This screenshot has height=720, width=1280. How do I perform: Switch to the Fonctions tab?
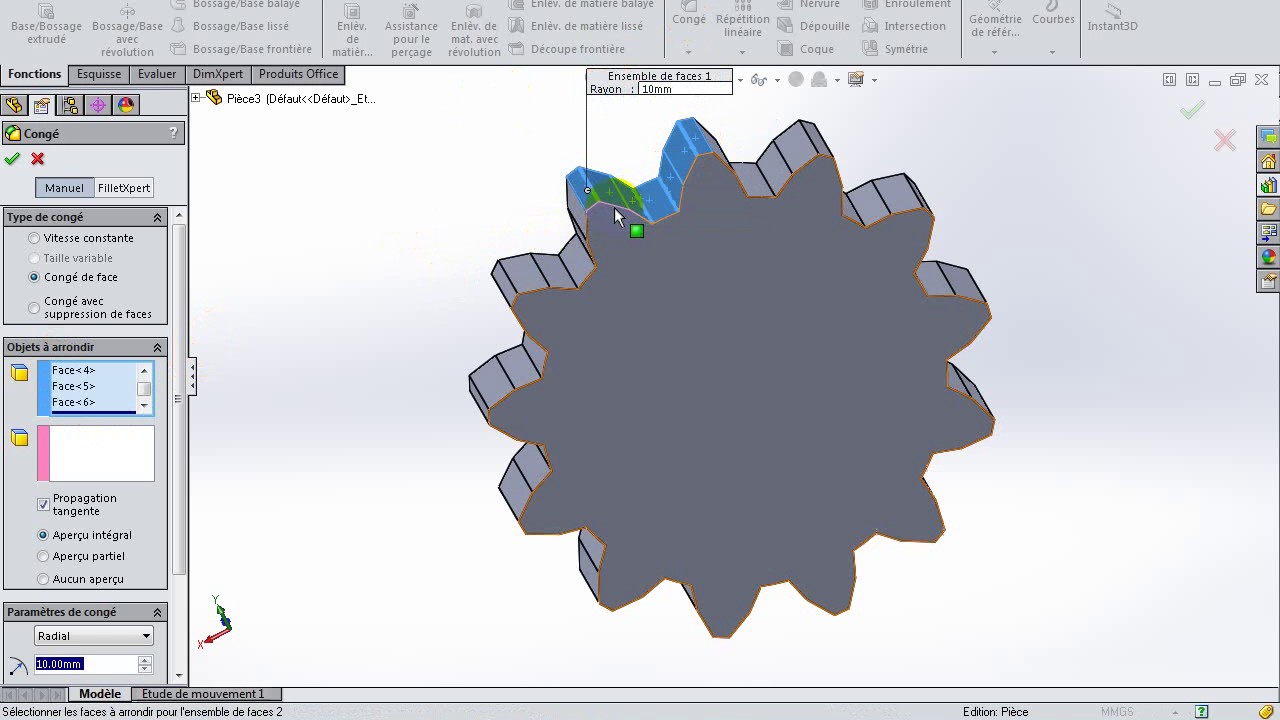(34, 74)
